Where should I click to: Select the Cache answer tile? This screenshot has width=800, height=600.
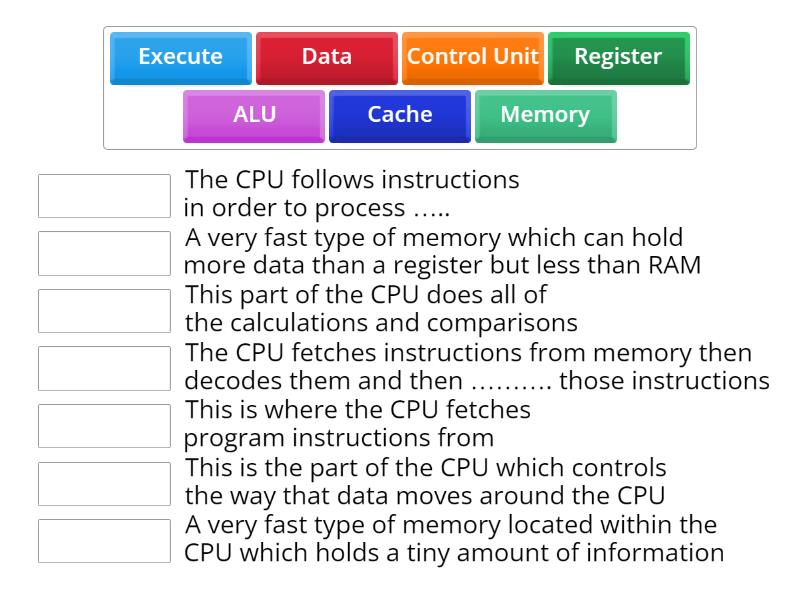pos(398,115)
